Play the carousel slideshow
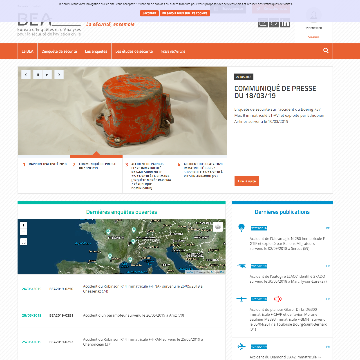 (47, 75)
